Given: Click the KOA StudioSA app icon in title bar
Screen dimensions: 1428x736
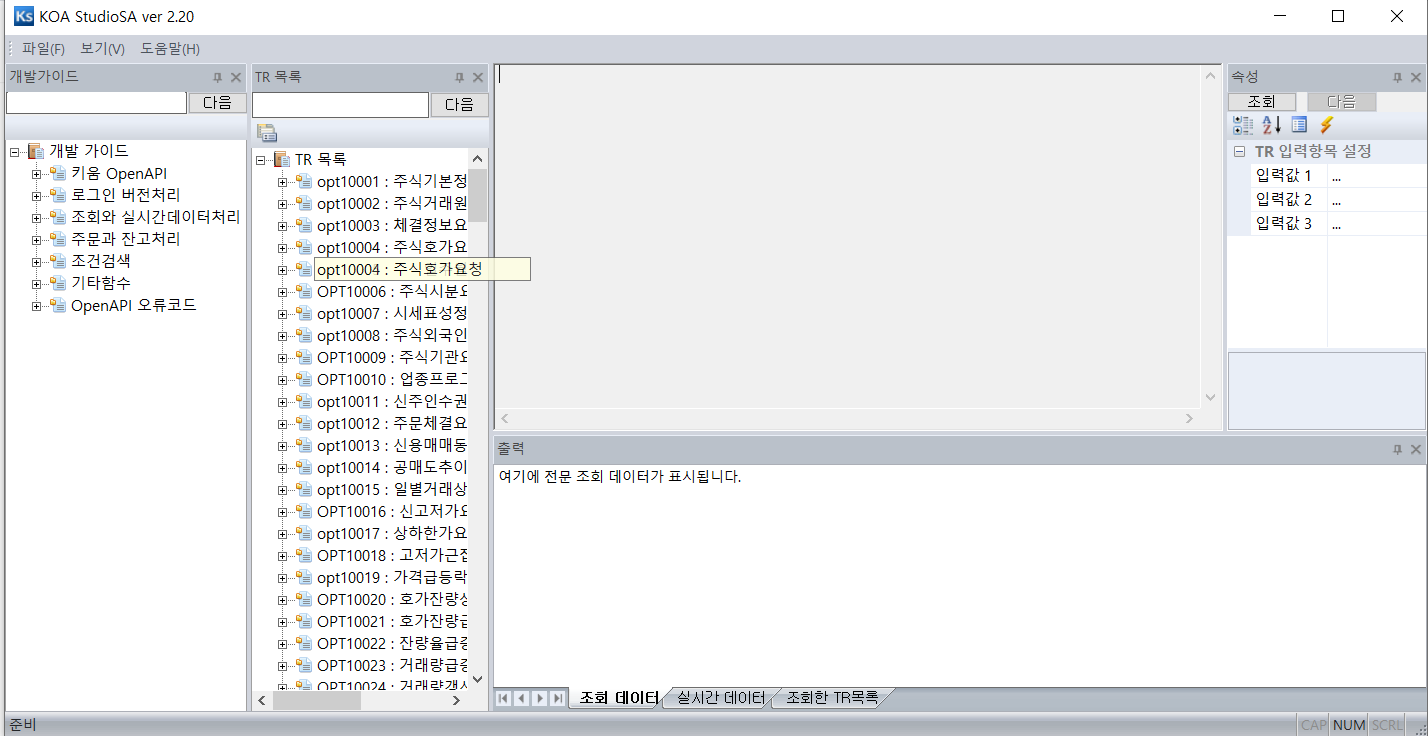Looking at the screenshot, I should click(22, 16).
